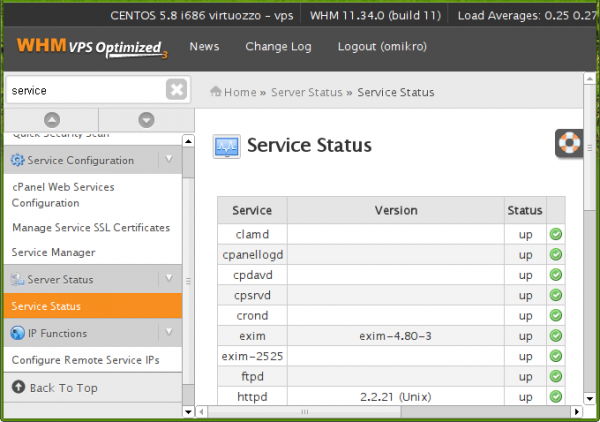Click green status check for clamd
The image size is (600, 422).
coord(556,234)
